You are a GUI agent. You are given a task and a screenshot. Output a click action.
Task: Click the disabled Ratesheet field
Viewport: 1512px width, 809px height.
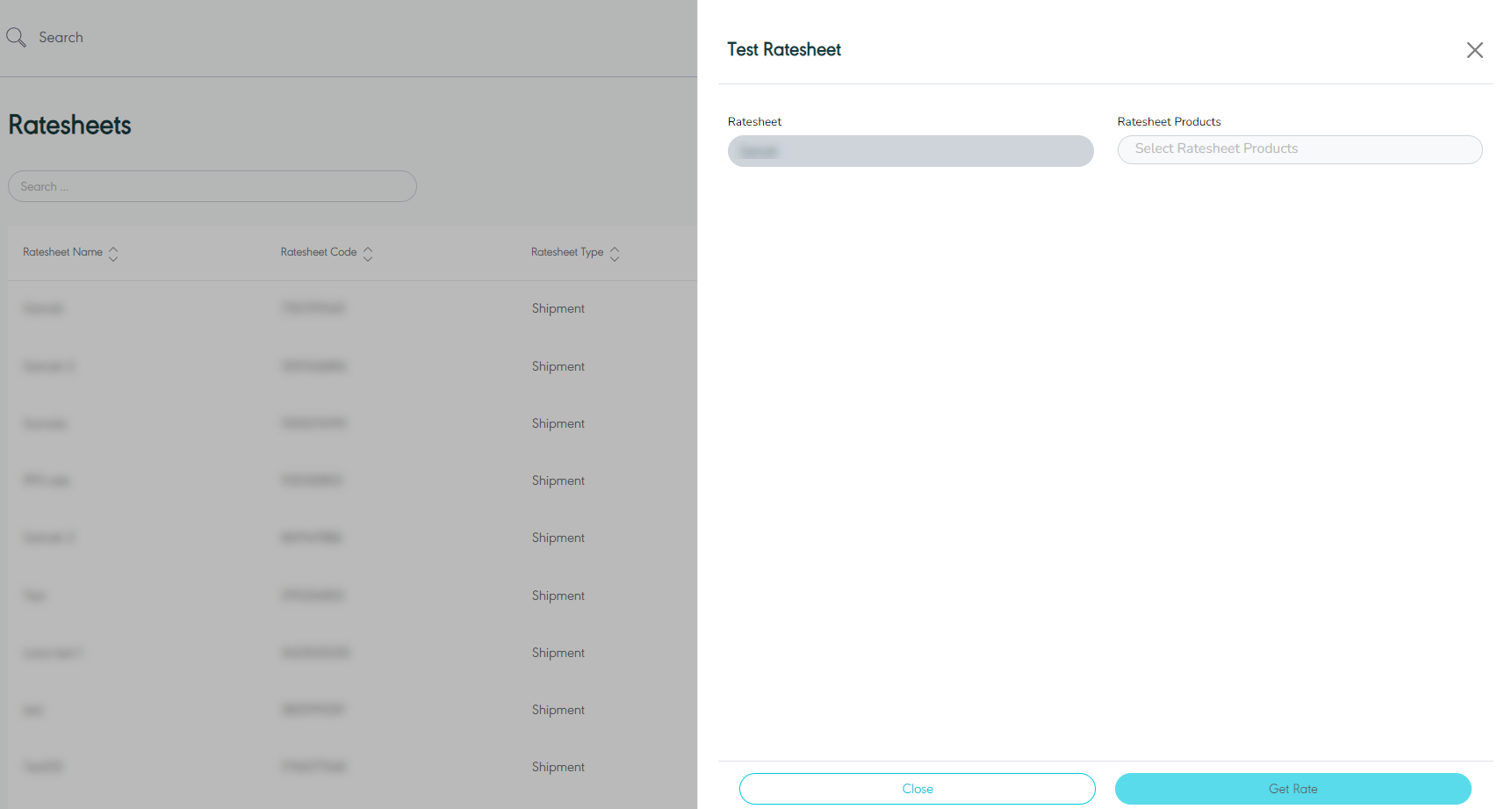[x=910, y=151]
